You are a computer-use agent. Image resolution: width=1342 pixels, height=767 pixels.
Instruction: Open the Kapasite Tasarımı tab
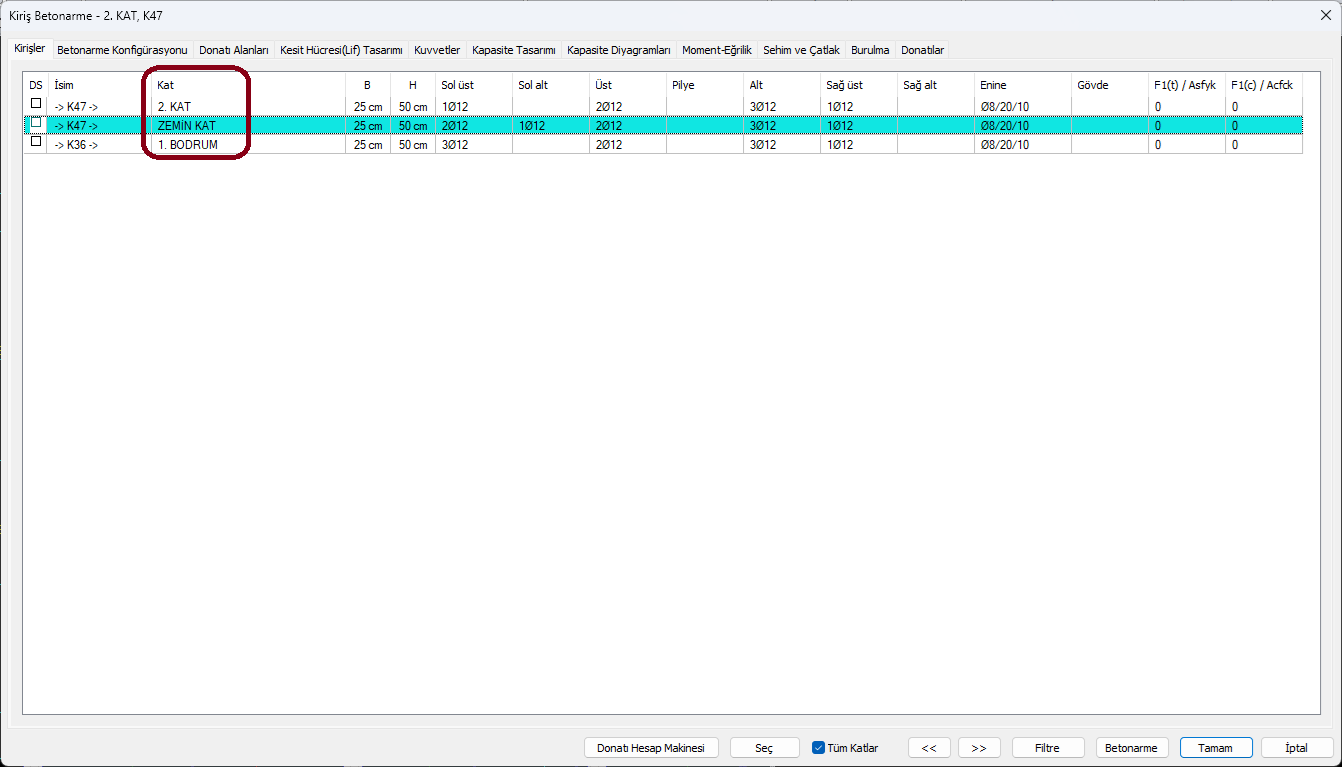[x=514, y=49]
